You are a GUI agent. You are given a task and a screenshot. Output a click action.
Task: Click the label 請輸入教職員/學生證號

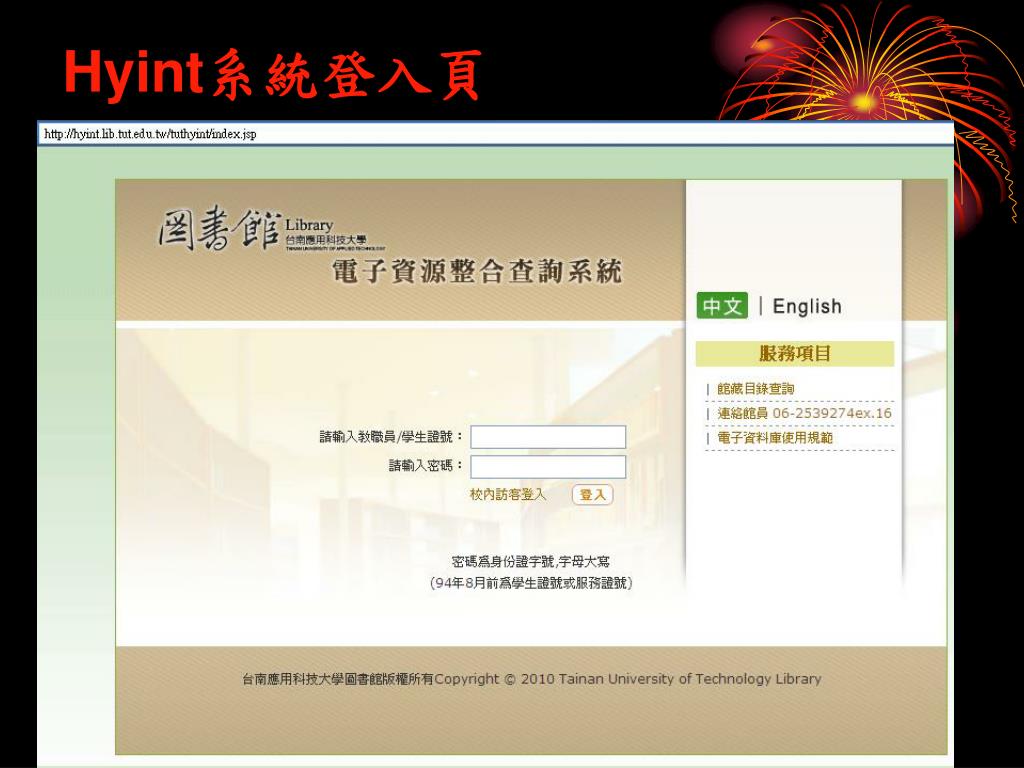point(391,436)
